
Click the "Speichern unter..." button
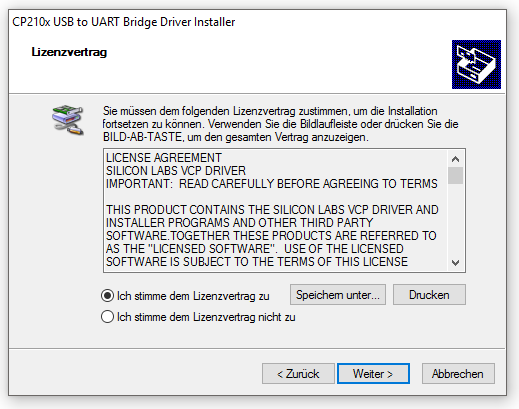(338, 295)
